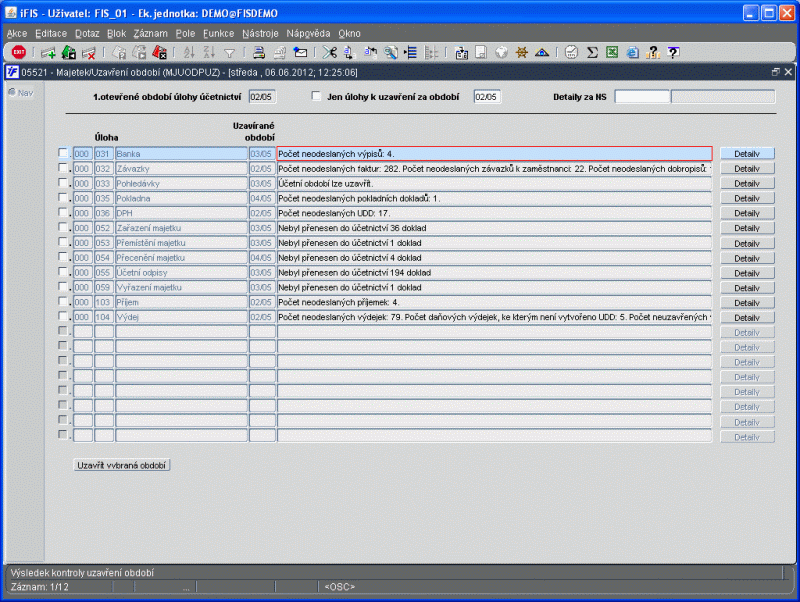Open the Dotaz menu
The image size is (800, 602).
pos(87,34)
